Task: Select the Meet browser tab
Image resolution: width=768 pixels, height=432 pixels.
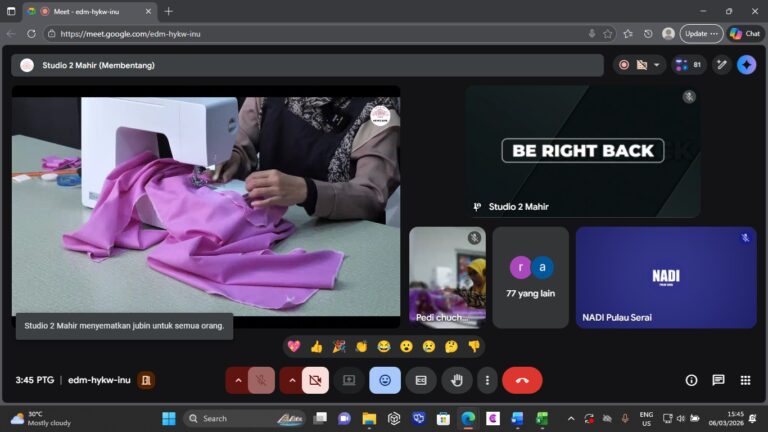Action: (x=90, y=11)
